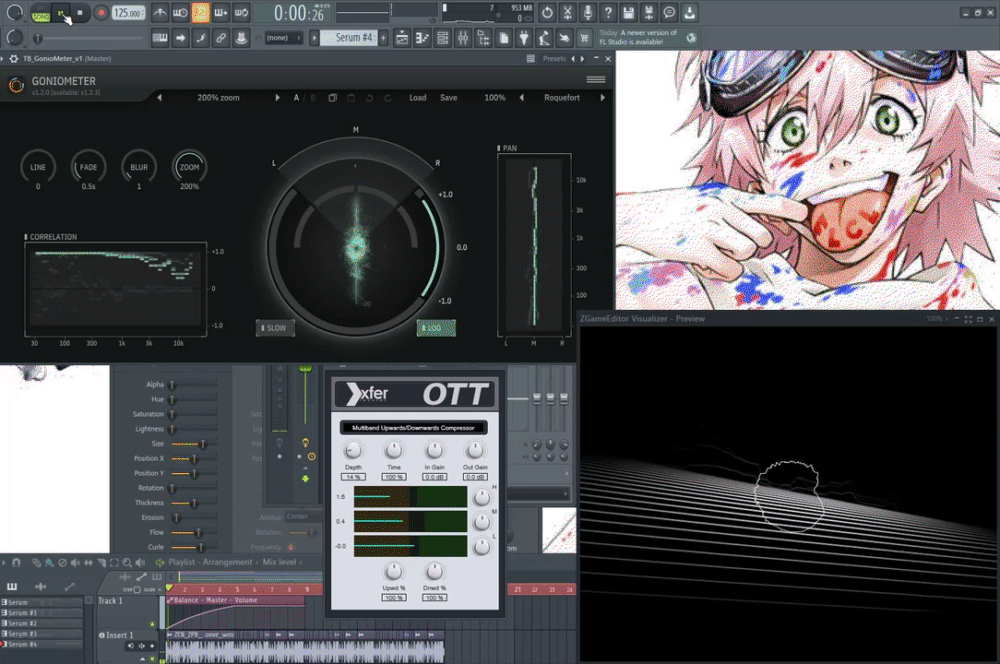The image size is (1000, 664).
Task: Toggle typing keyboard to piano icon
Action: pyautogui.click(x=160, y=38)
